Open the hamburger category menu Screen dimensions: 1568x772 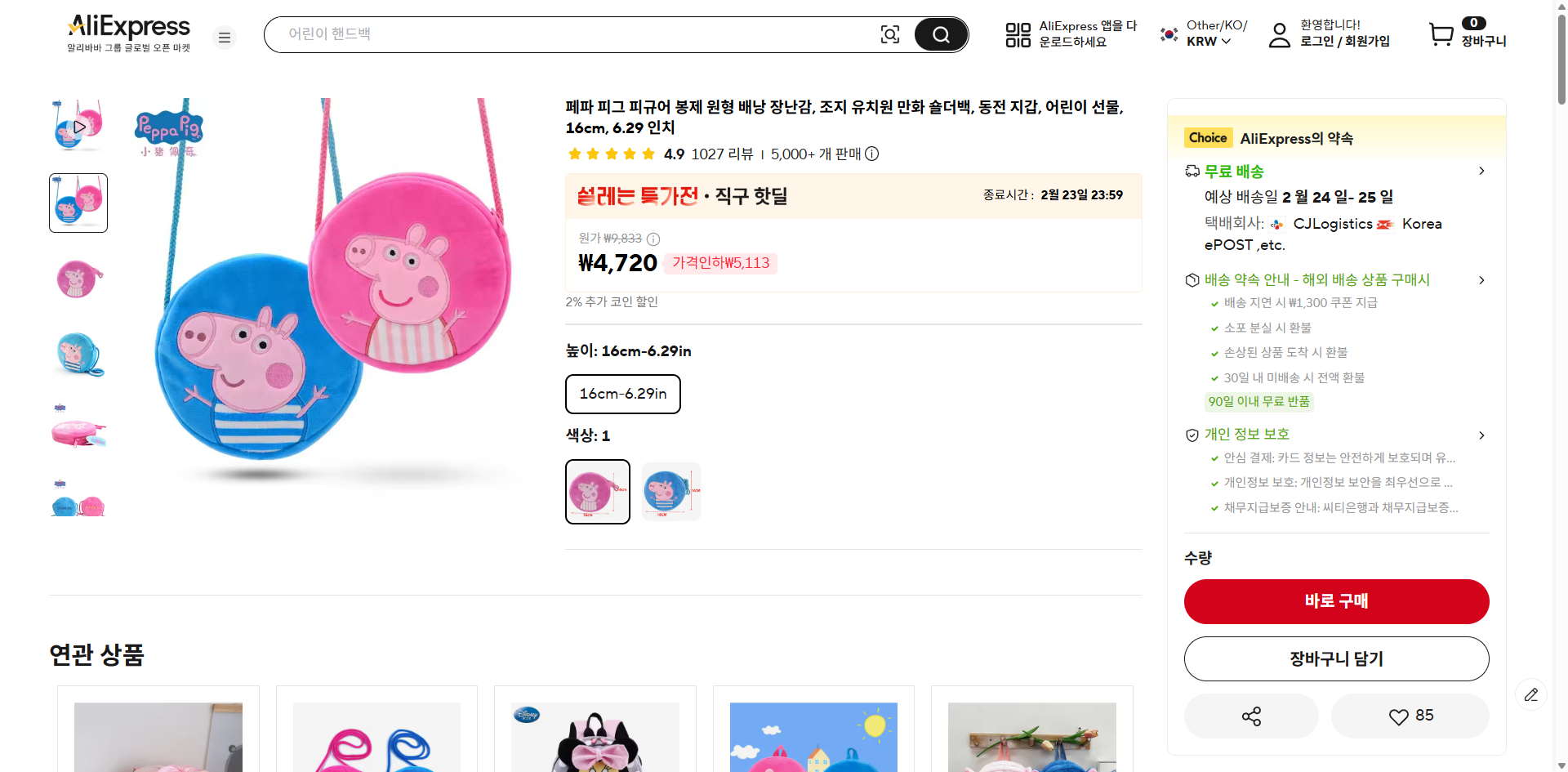pos(225,38)
